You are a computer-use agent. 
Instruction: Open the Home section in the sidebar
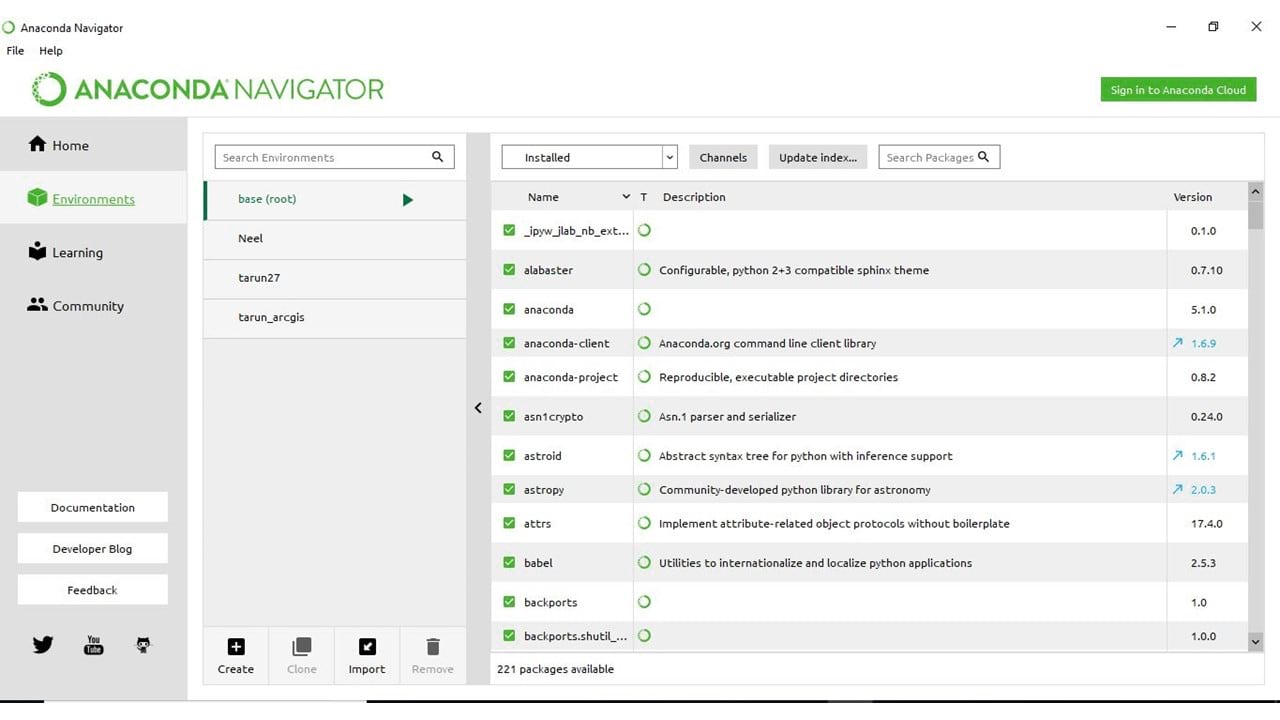point(69,145)
